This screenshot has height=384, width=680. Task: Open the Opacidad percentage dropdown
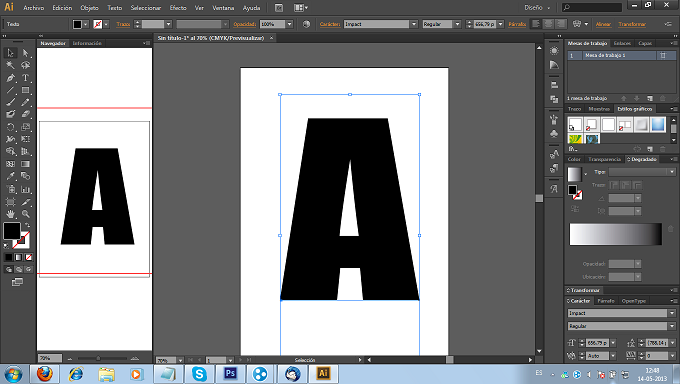point(289,24)
